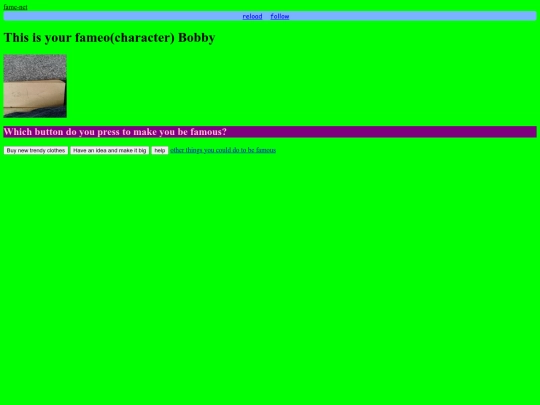Open other things you could do to be famous

[223, 150]
